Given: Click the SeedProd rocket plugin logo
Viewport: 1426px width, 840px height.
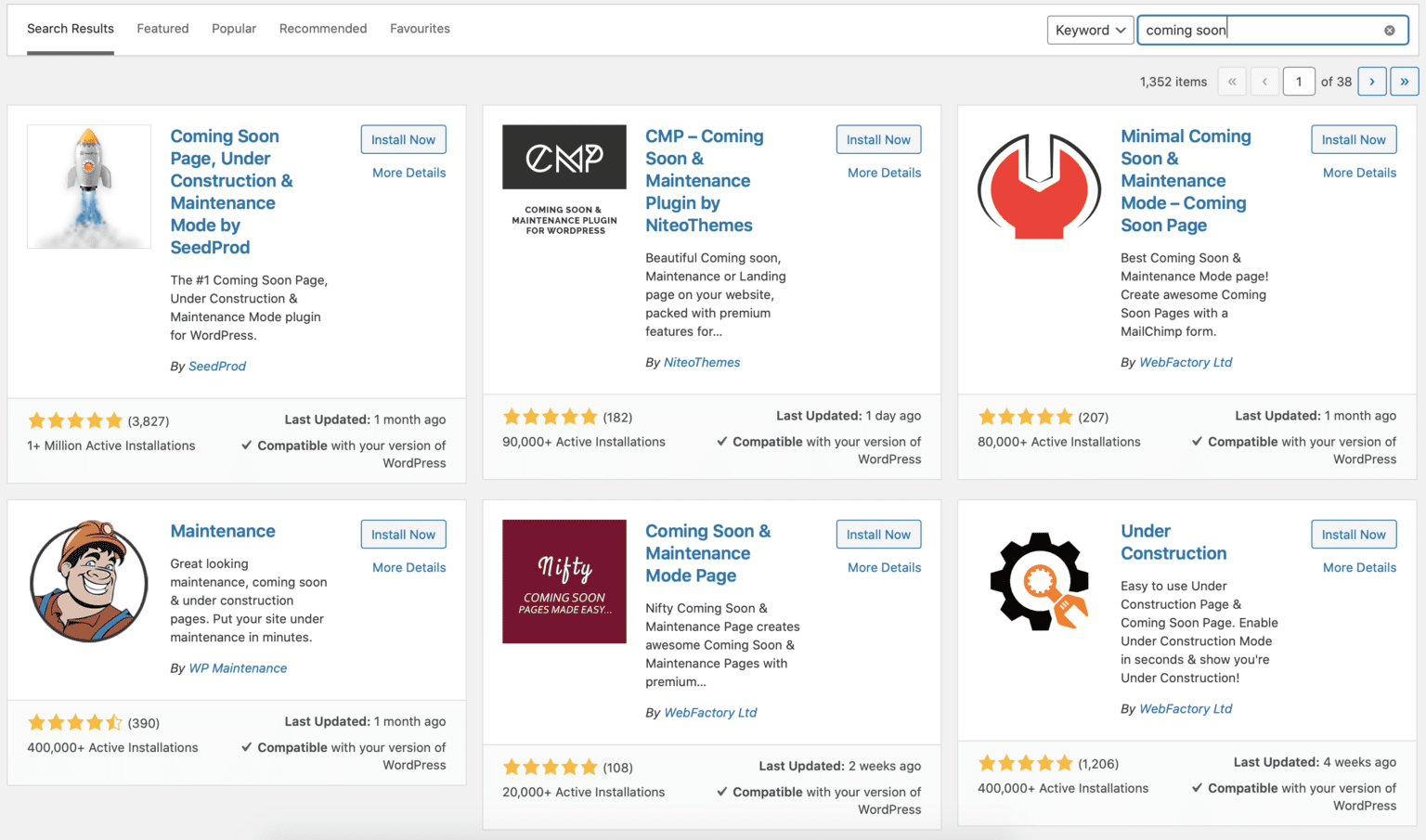Looking at the screenshot, I should 88,186.
